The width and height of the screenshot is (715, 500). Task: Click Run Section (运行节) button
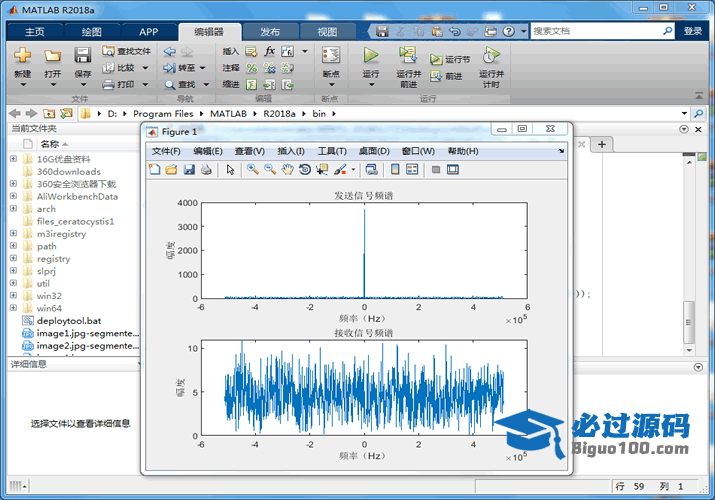(x=450, y=60)
